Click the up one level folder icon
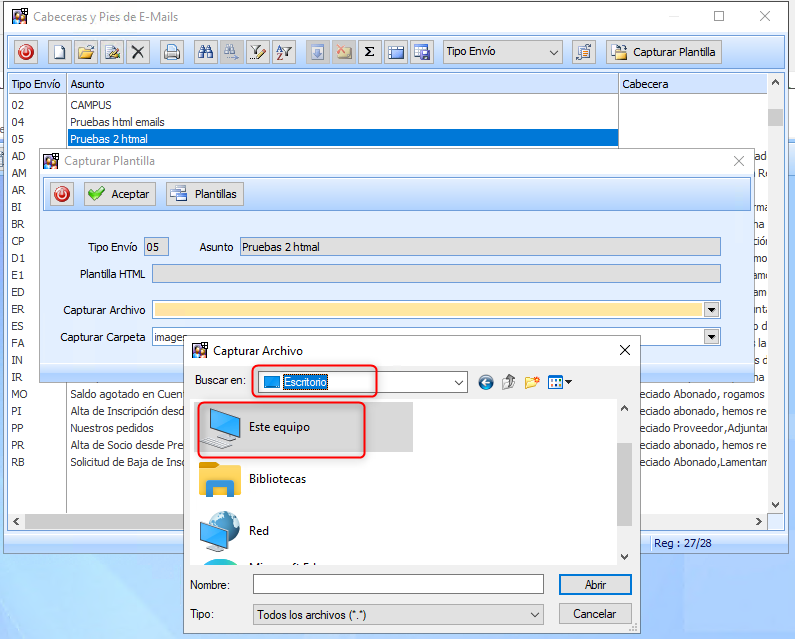This screenshot has width=795, height=639. click(509, 382)
